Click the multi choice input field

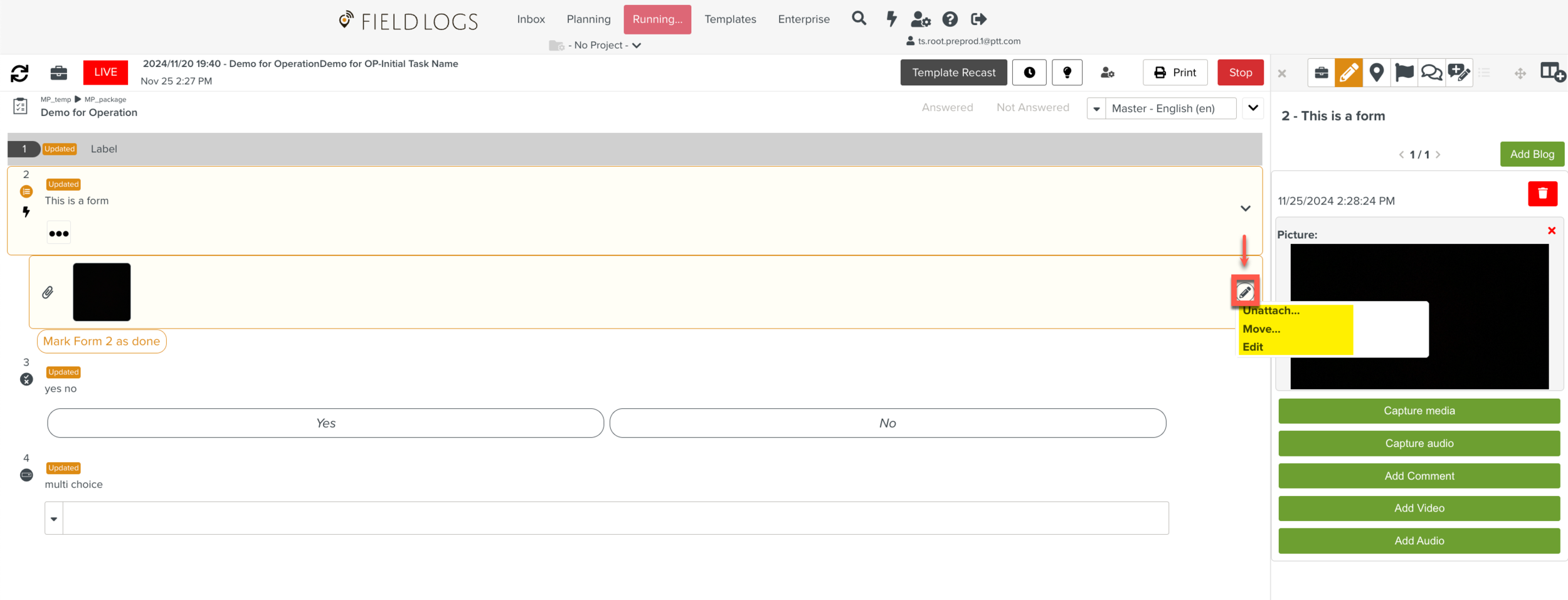click(x=615, y=518)
